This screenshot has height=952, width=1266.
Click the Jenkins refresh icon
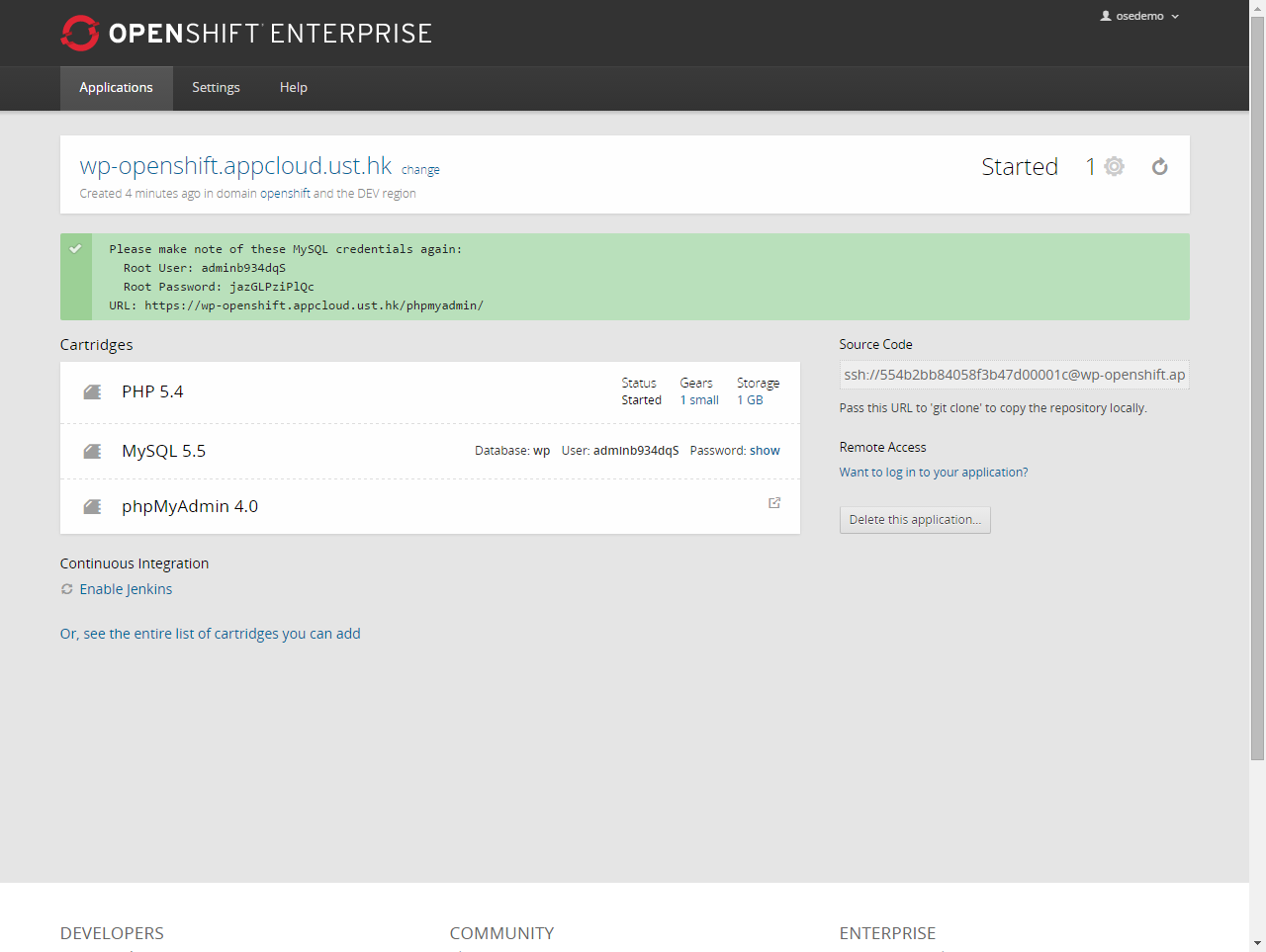tap(67, 589)
